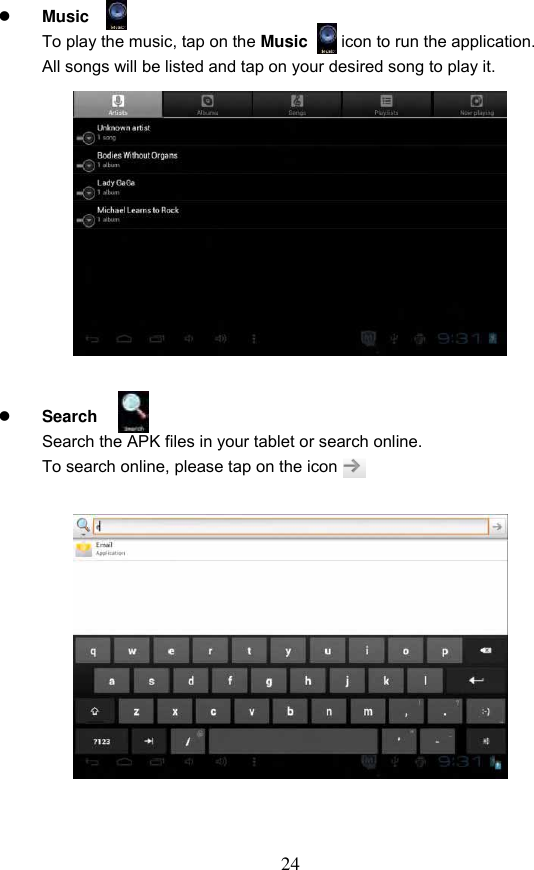Tap the tab key on keyboard
Image resolution: width=534 pixels, height=870 pixels.
pos(149,741)
